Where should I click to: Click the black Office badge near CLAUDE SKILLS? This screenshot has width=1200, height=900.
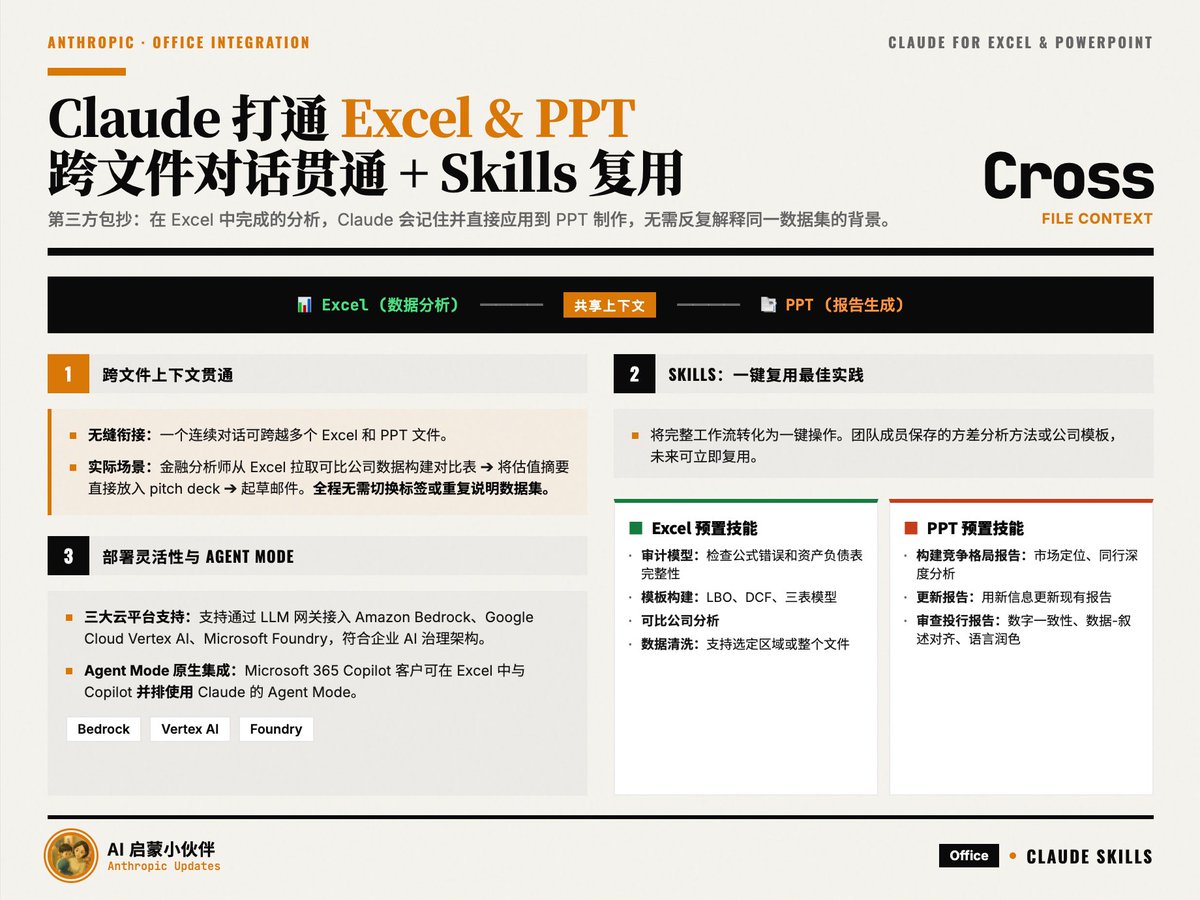[x=968, y=856]
